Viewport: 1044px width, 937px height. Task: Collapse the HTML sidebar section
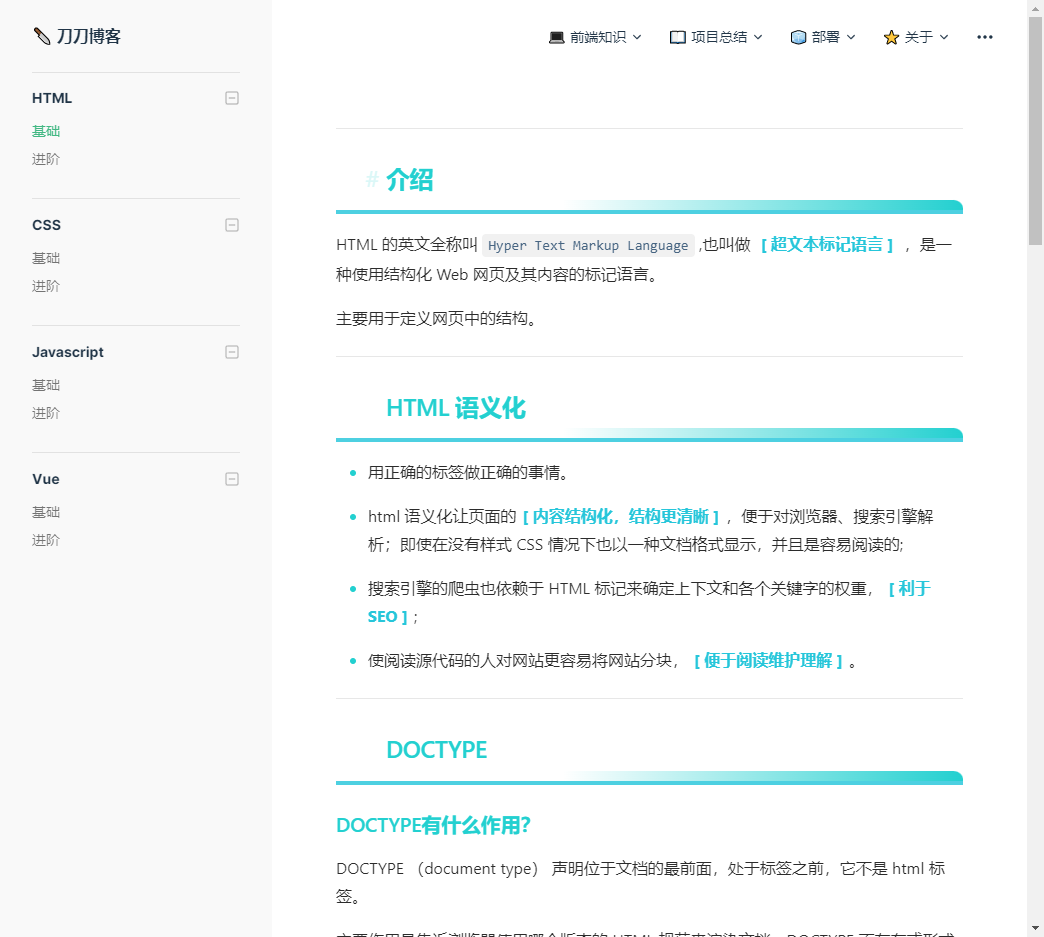232,98
